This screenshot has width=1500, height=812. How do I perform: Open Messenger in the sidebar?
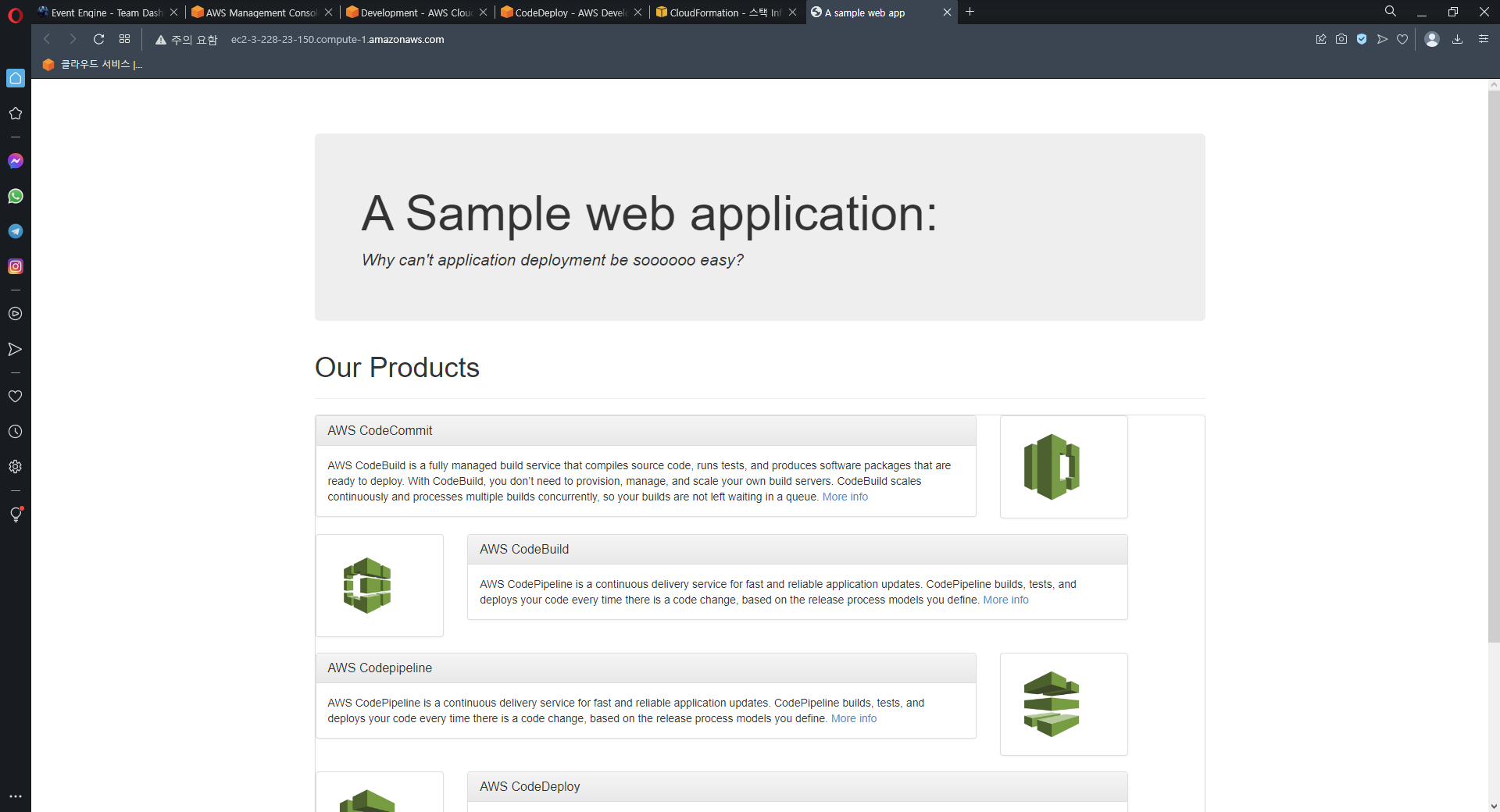coord(16,161)
